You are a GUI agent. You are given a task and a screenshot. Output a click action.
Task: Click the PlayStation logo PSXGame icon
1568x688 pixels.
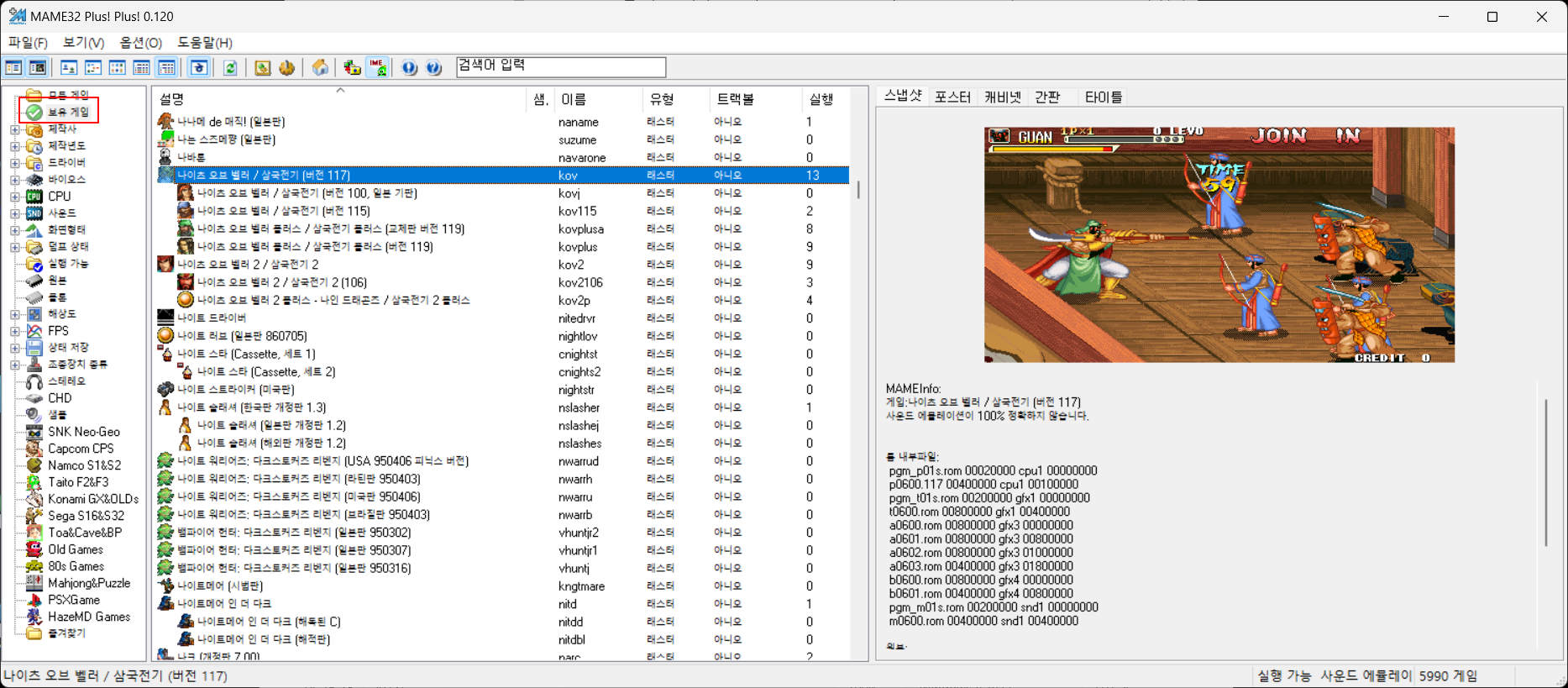[34, 600]
